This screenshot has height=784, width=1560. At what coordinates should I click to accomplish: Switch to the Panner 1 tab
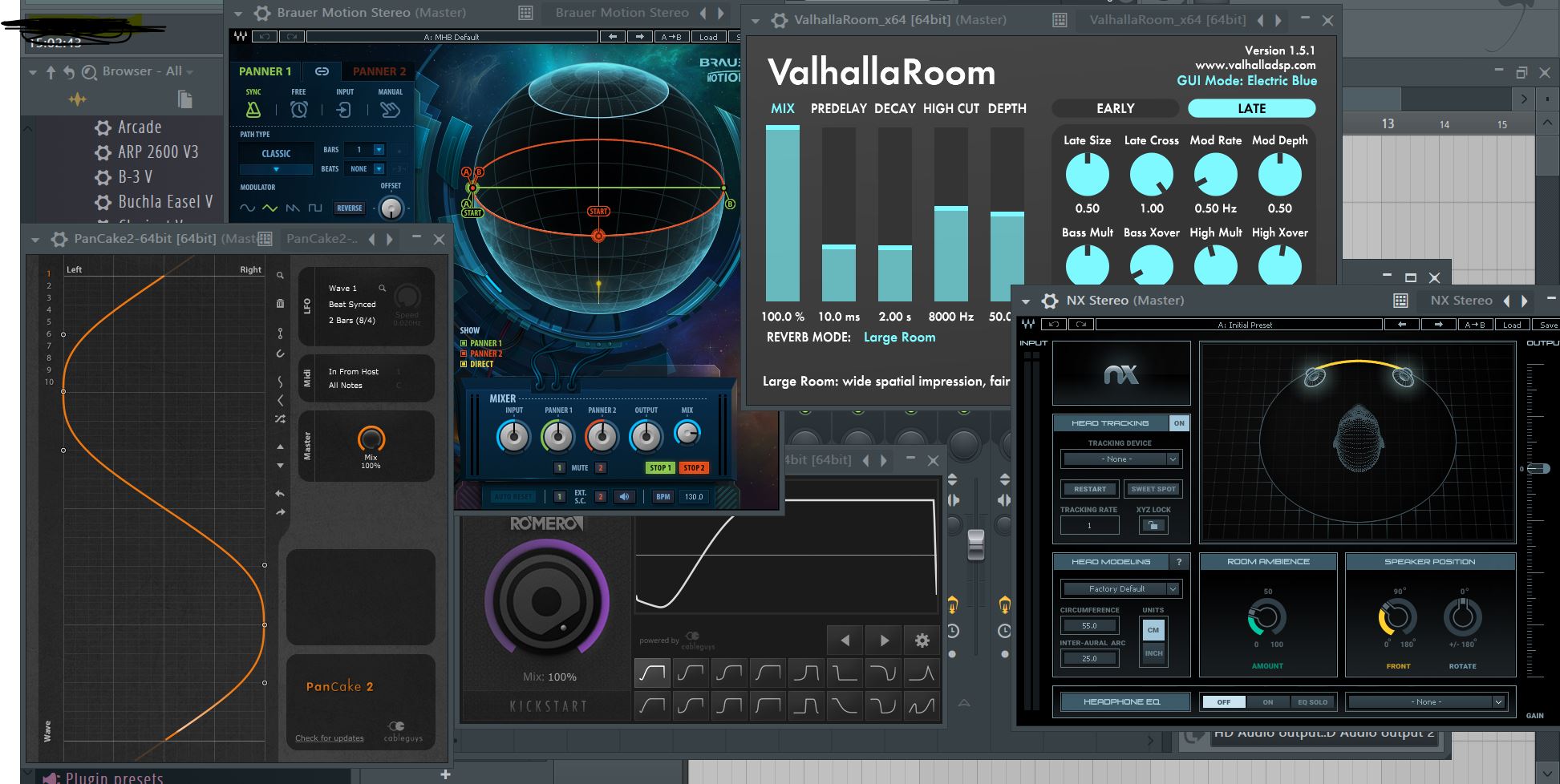coord(265,71)
